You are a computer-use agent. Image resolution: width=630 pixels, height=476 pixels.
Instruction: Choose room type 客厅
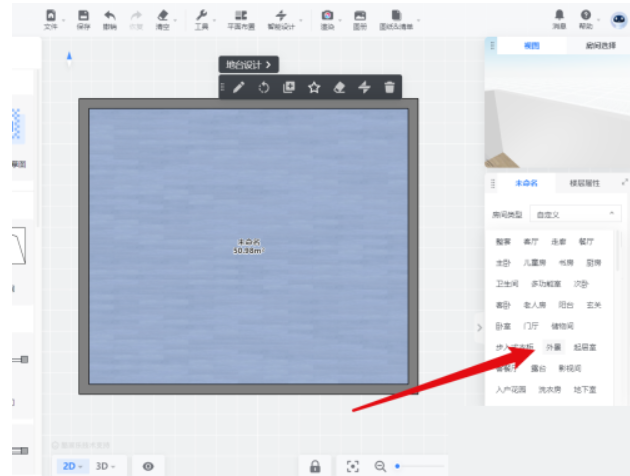(x=531, y=241)
